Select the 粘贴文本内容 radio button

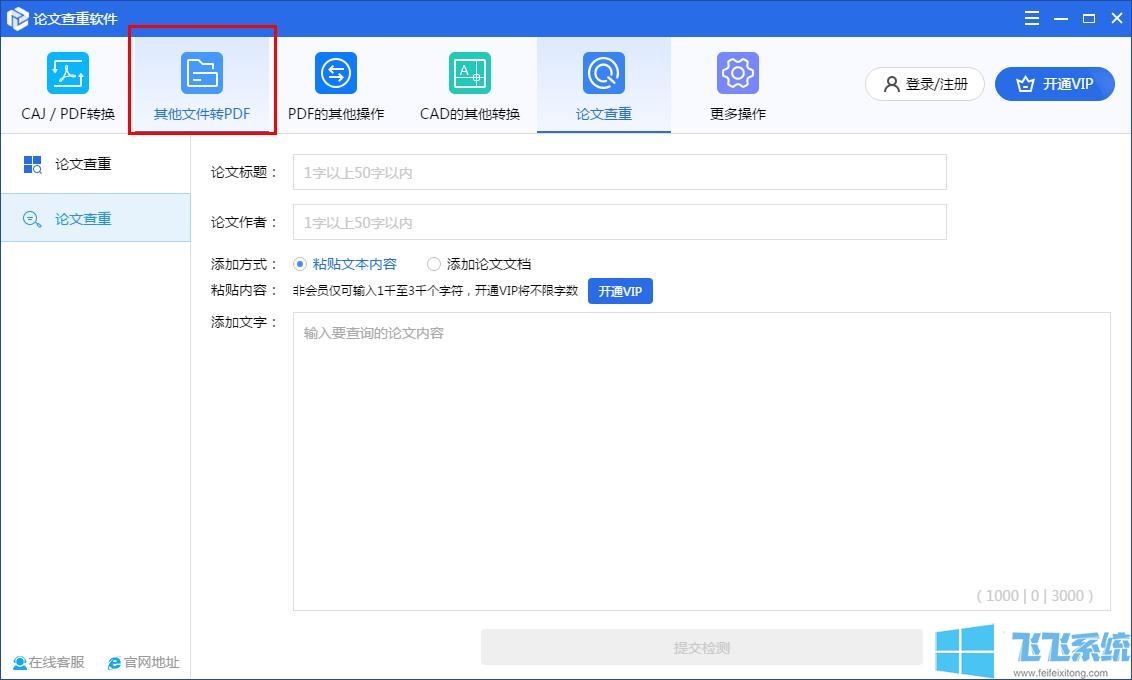click(x=299, y=263)
